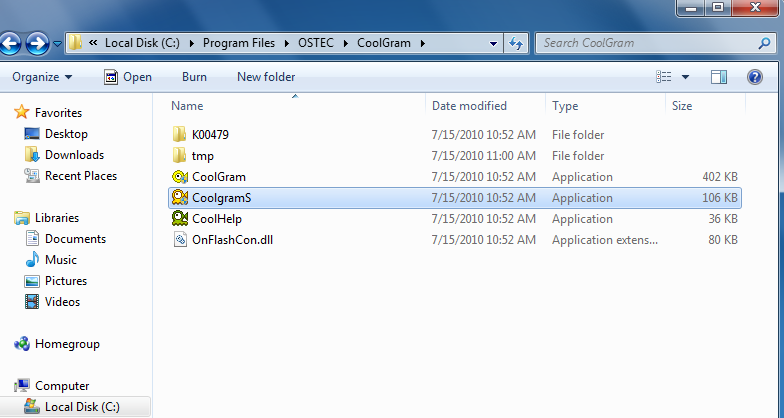This screenshot has height=418, width=784.
Task: Select the CoolHelp application icon
Action: [x=180, y=218]
